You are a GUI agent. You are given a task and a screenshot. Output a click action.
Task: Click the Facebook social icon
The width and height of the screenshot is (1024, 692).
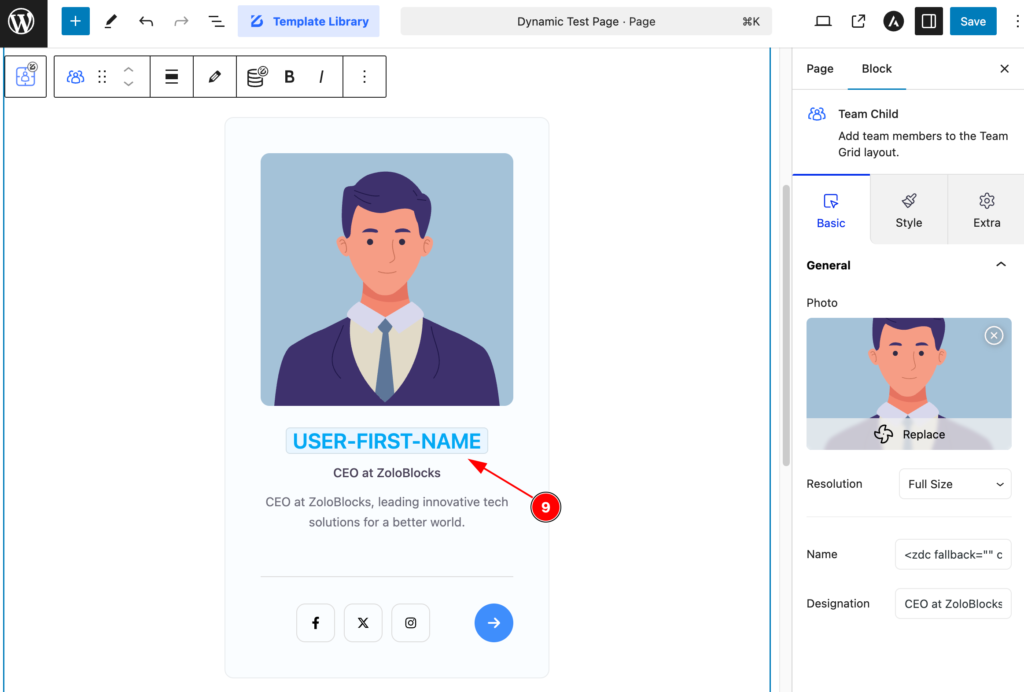[315, 623]
